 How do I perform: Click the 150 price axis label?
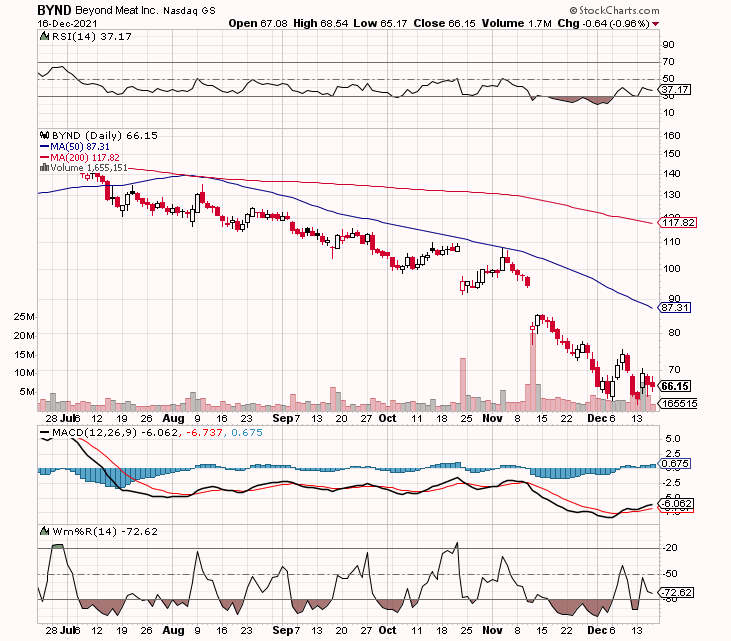point(672,154)
